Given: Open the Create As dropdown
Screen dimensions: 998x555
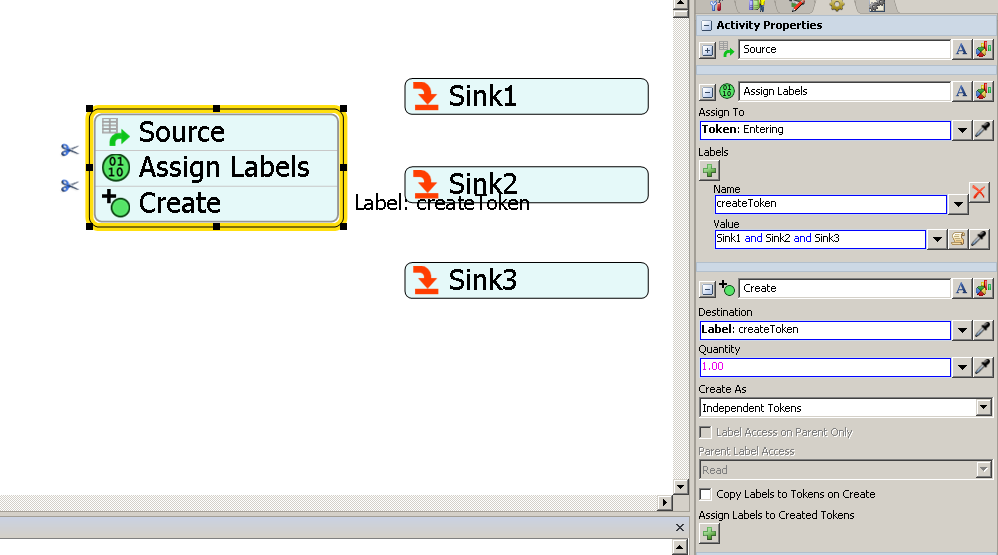Looking at the screenshot, I should coord(983,408).
